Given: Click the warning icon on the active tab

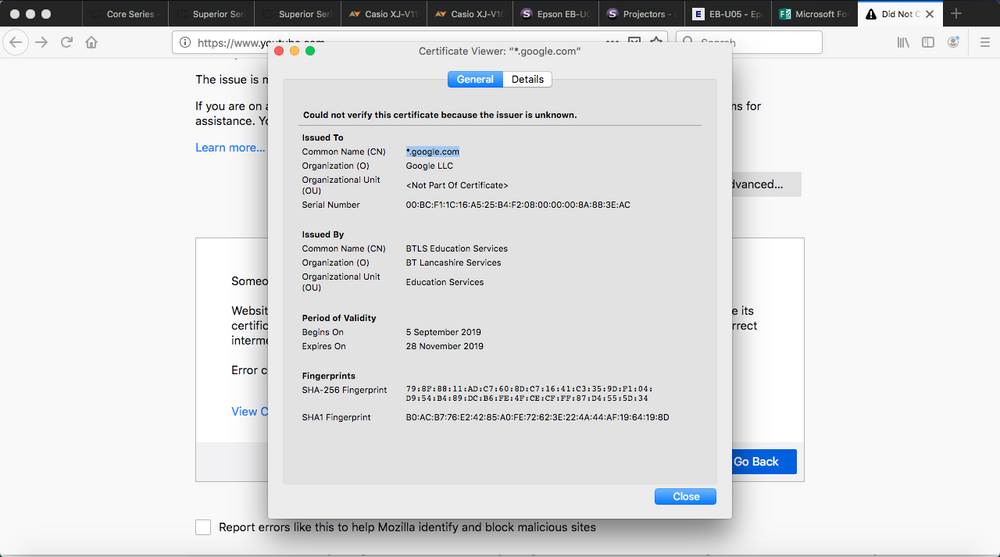Looking at the screenshot, I should coord(871,14).
